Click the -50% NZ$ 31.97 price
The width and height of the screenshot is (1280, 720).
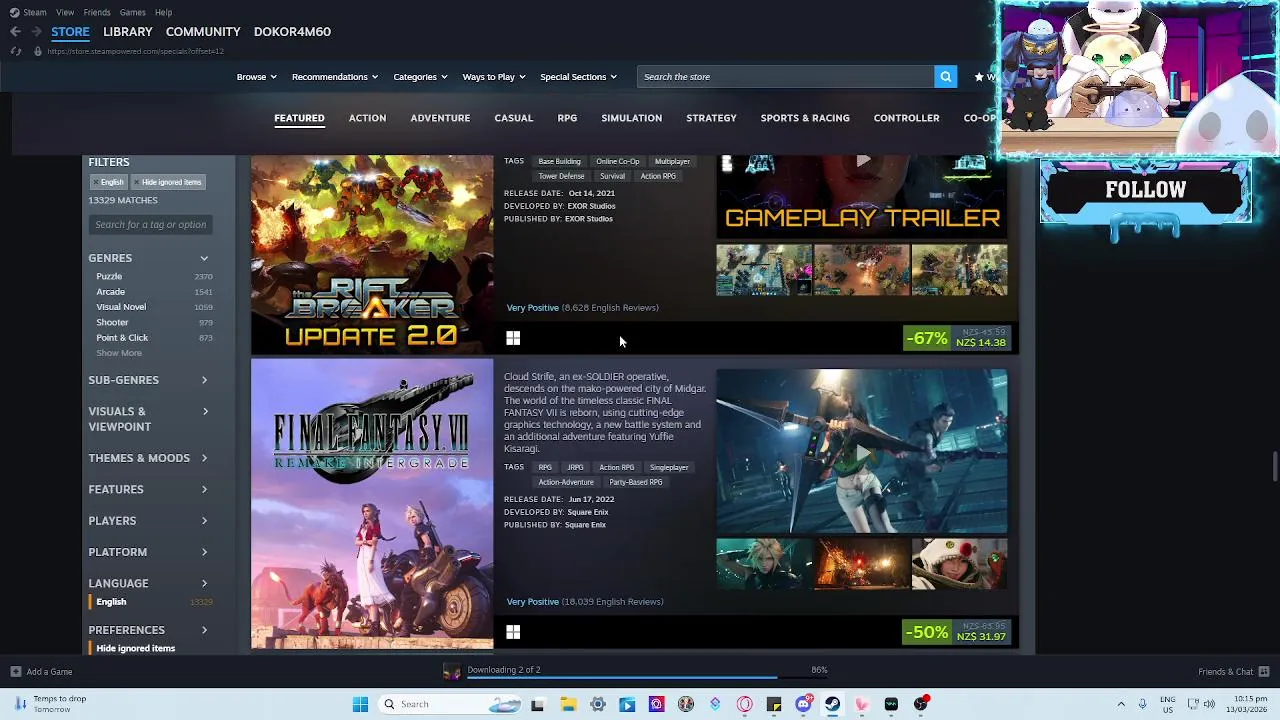click(x=957, y=633)
